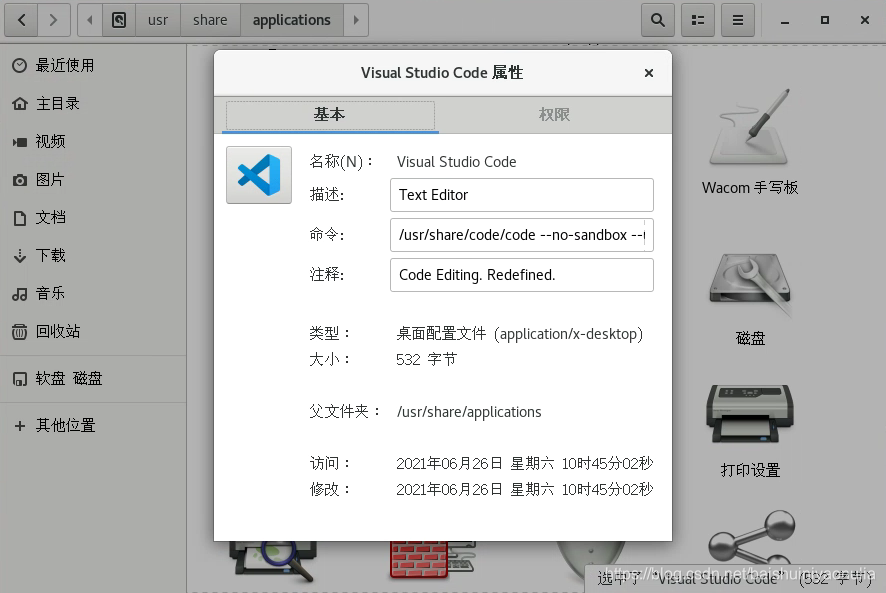Open 其他位置 in the sidebar
This screenshot has width=886, height=593.
[93, 425]
